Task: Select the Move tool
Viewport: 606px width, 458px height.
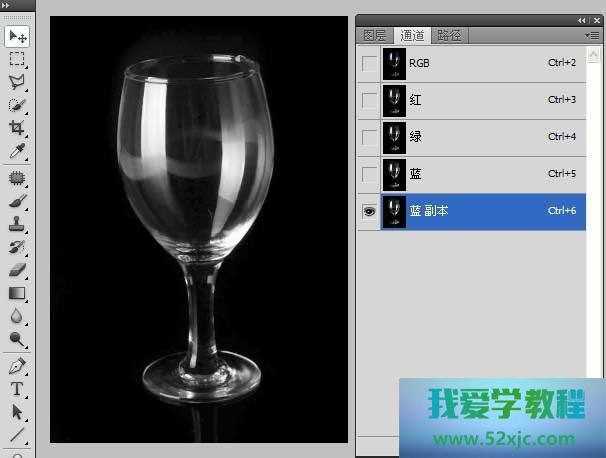Action: 17,36
